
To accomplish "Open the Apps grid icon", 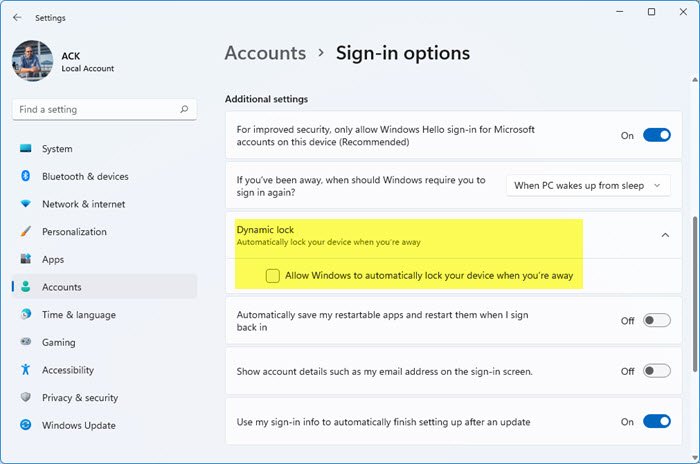I will pos(26,260).
